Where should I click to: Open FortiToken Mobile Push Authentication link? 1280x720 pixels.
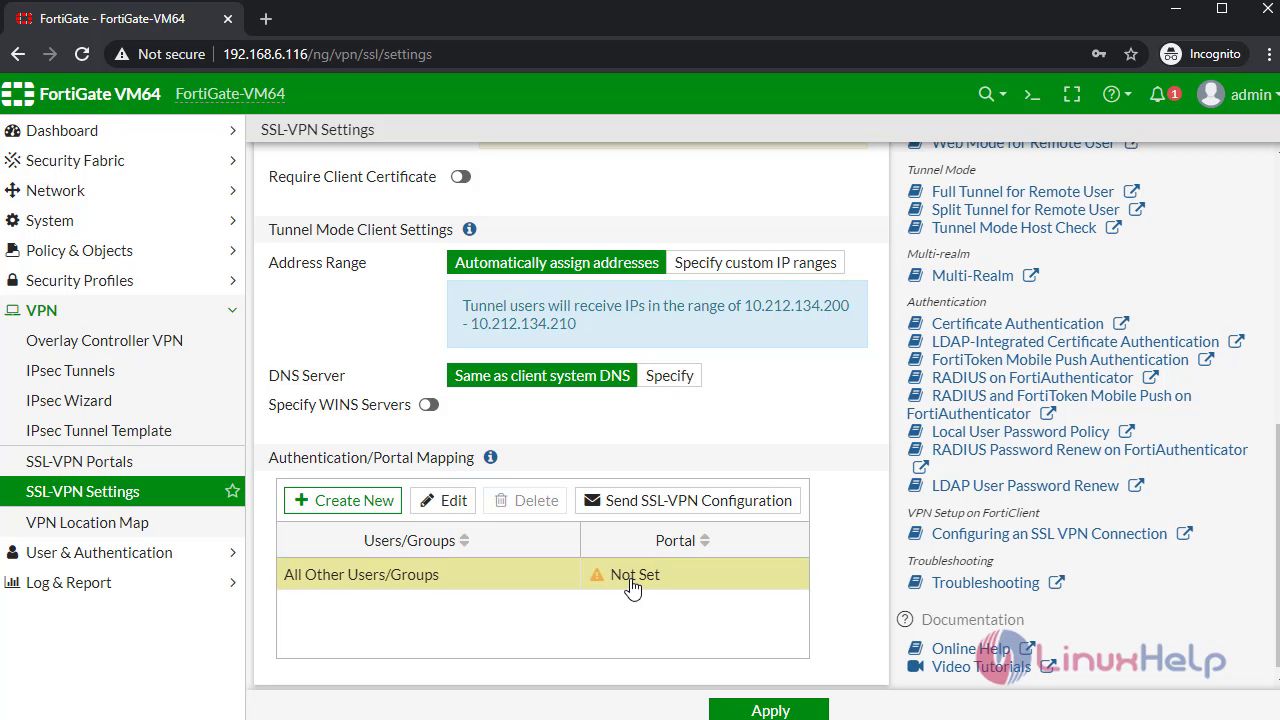tap(1060, 359)
